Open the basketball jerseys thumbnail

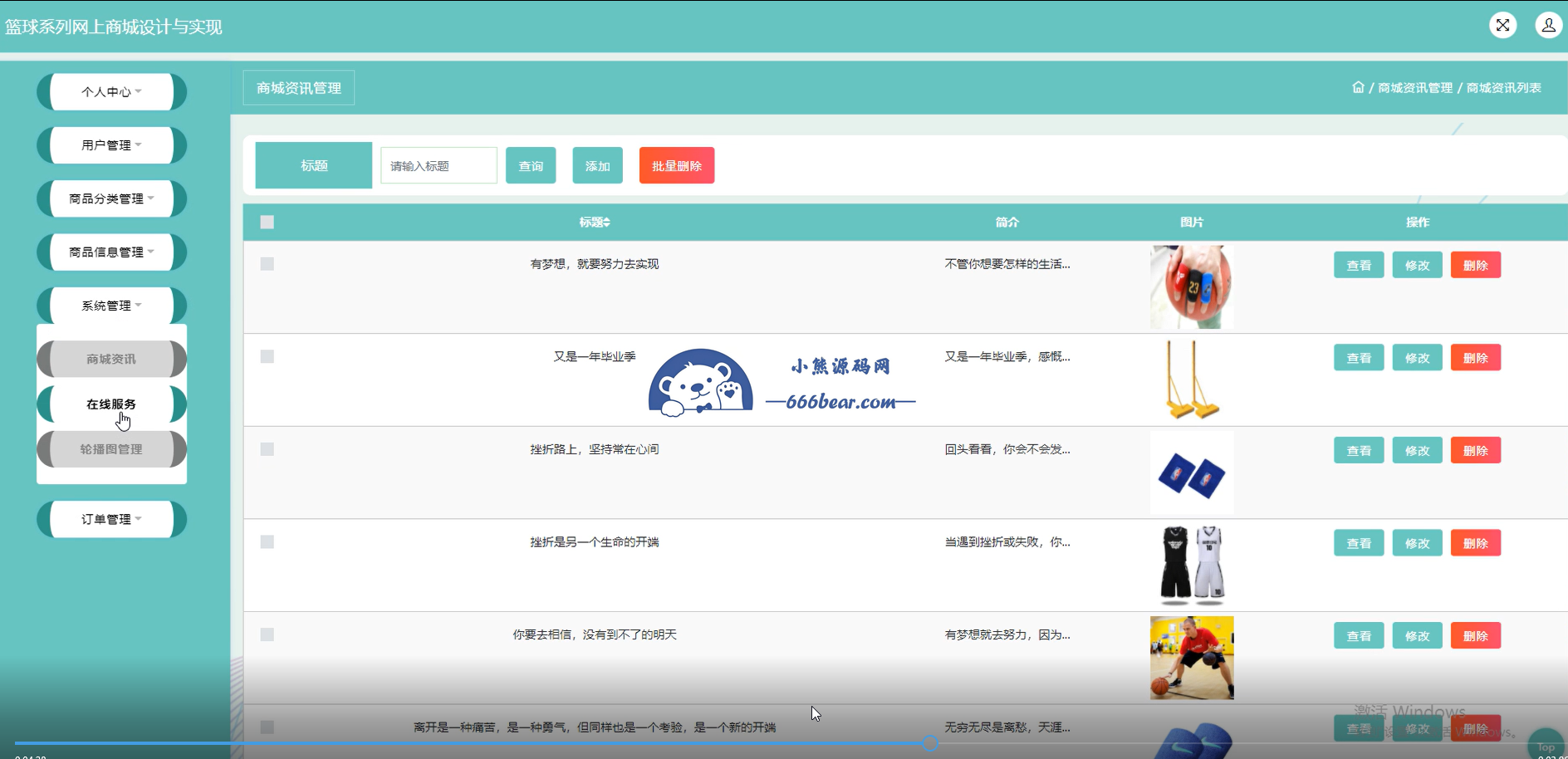pos(1192,565)
